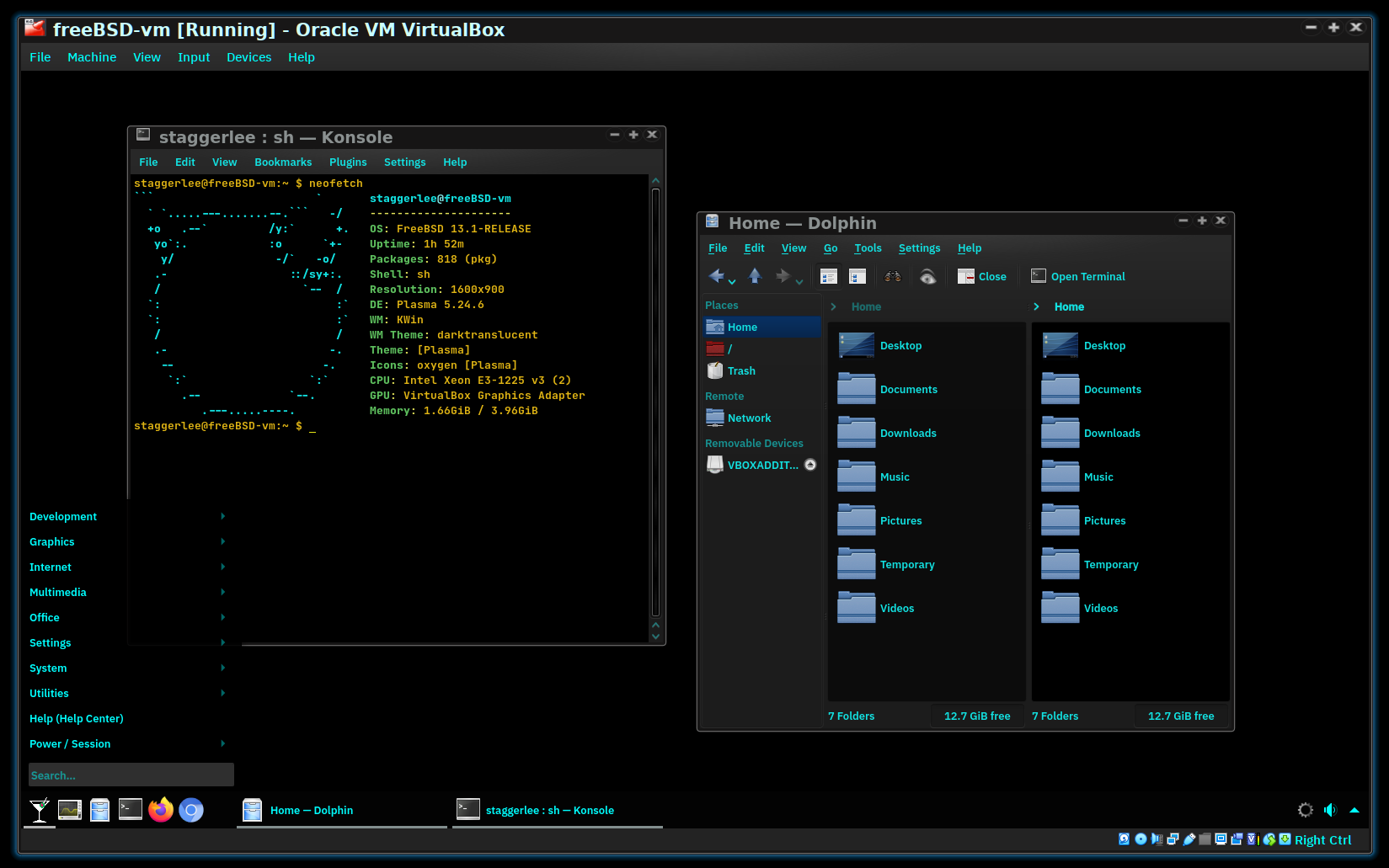Launch Chromium from the taskbar
Image resolution: width=1389 pixels, height=868 pixels.
pyautogui.click(x=191, y=810)
